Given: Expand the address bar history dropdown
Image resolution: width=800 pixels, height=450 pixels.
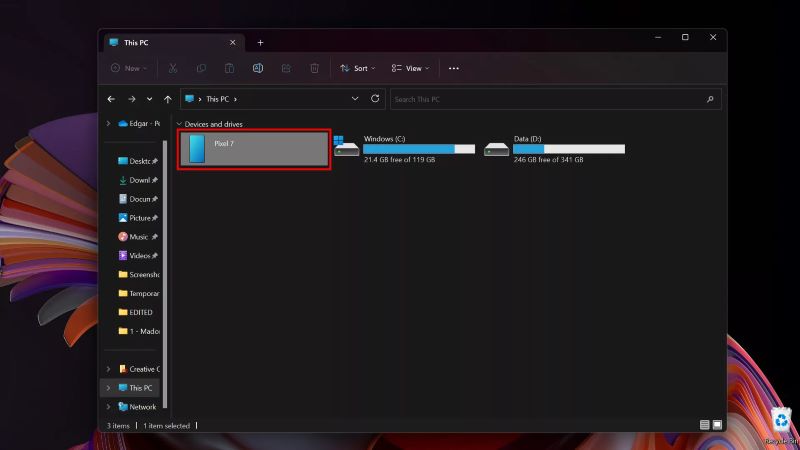Looking at the screenshot, I should (355, 98).
